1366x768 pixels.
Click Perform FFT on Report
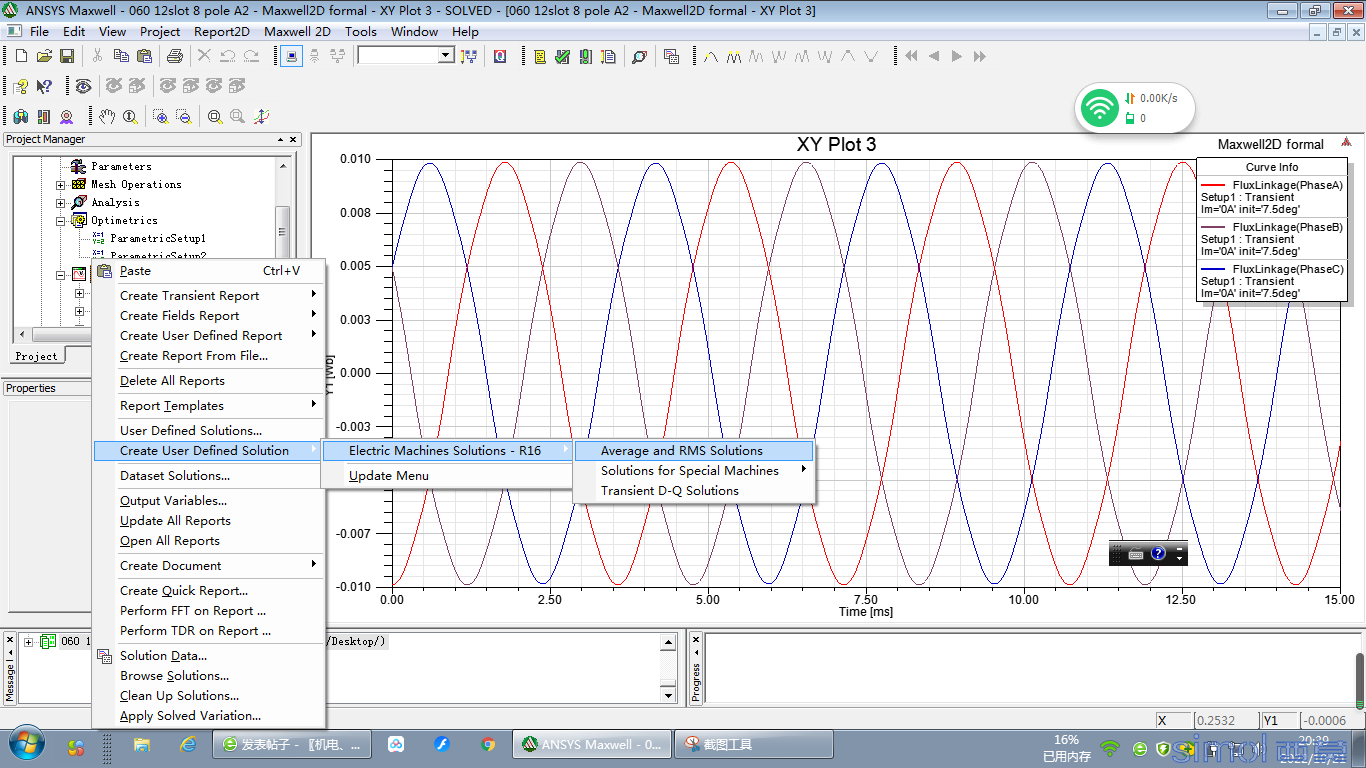point(208,611)
